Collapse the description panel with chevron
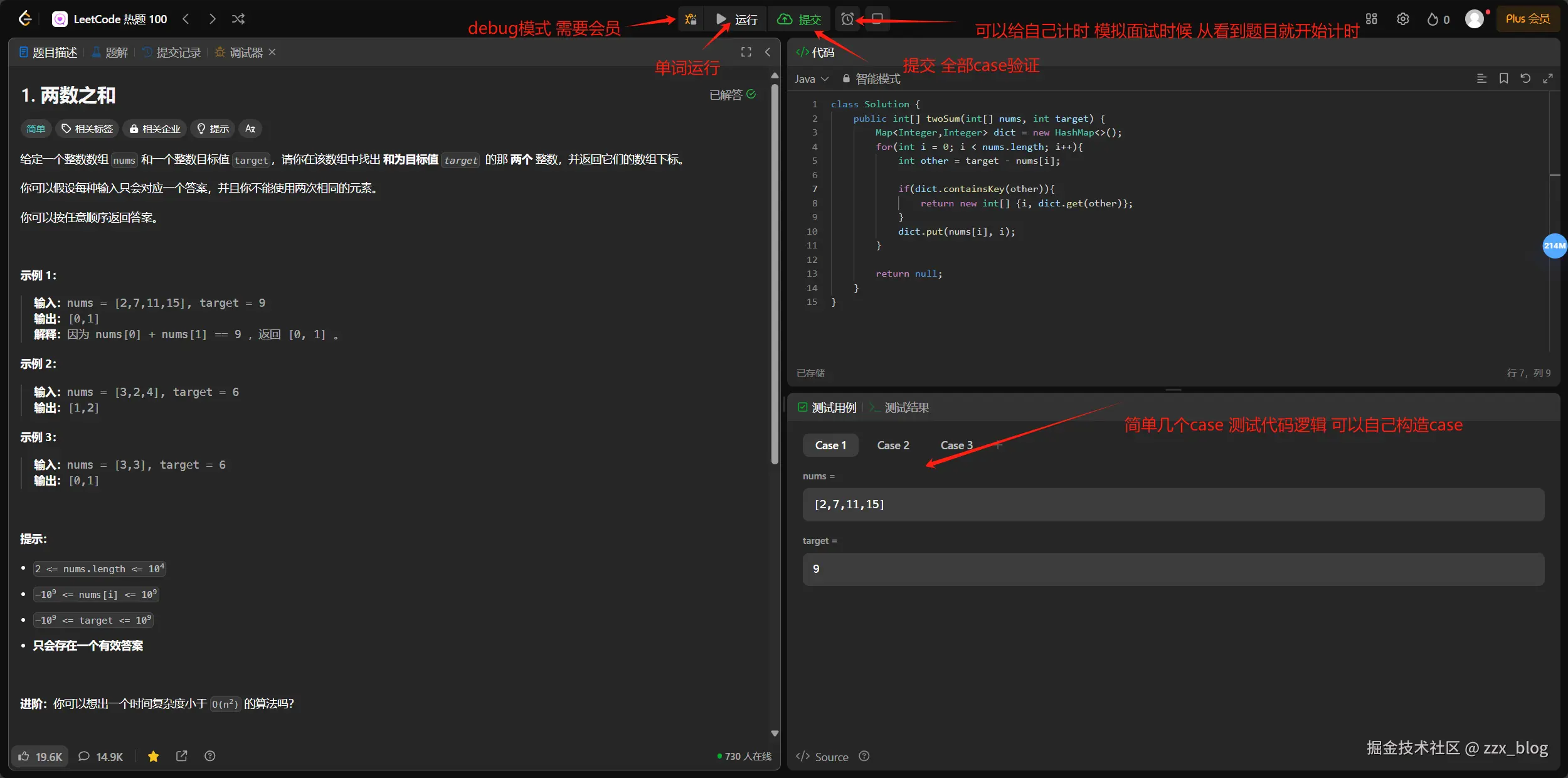Viewport: 1568px width, 778px height. [x=768, y=52]
